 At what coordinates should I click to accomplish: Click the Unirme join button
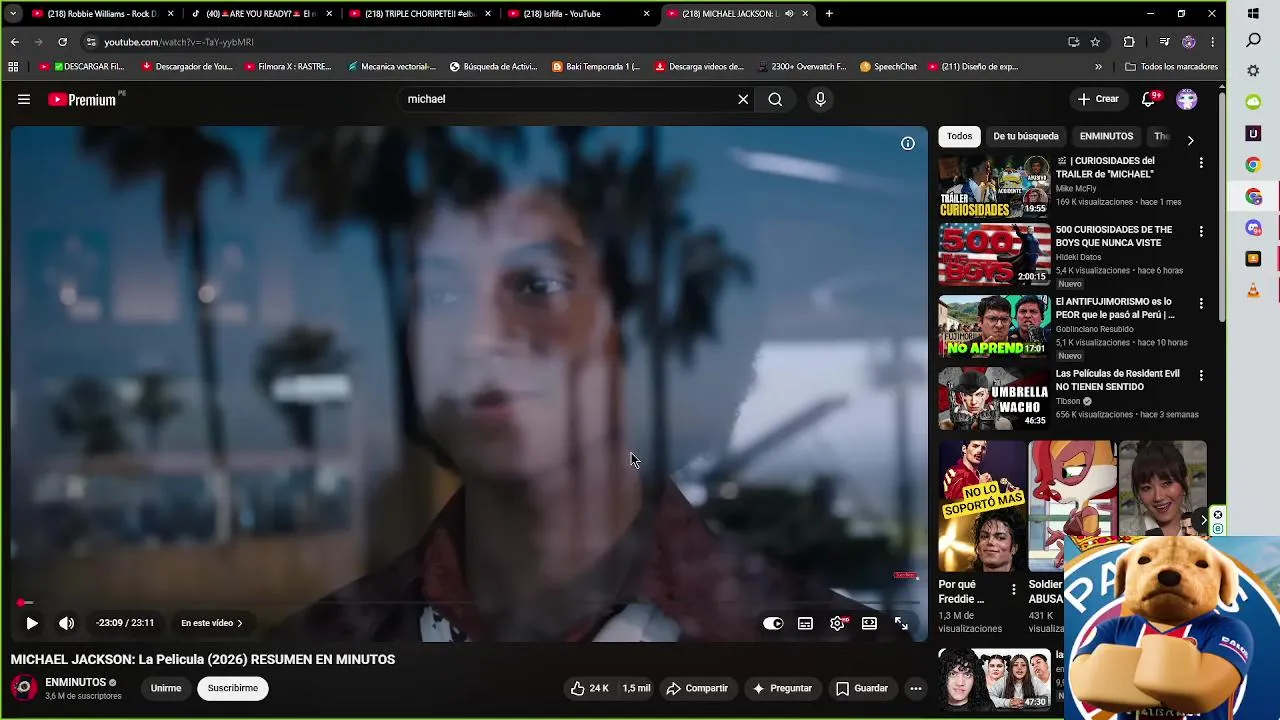tap(166, 688)
